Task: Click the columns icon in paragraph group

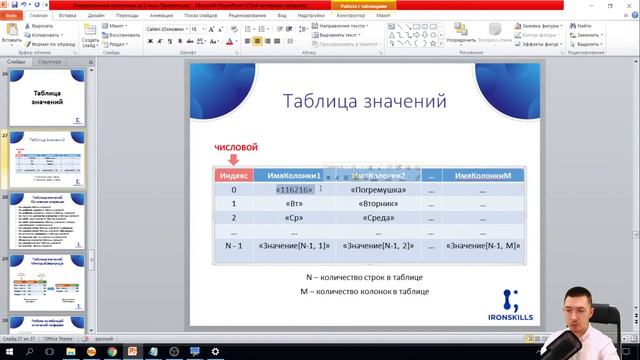Action: [x=291, y=41]
